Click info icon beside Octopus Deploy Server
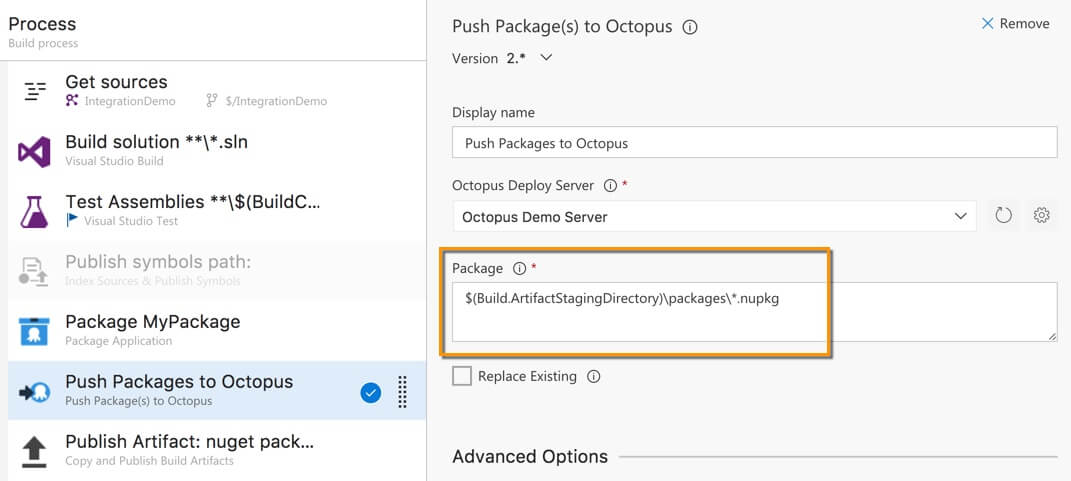 click(x=611, y=186)
